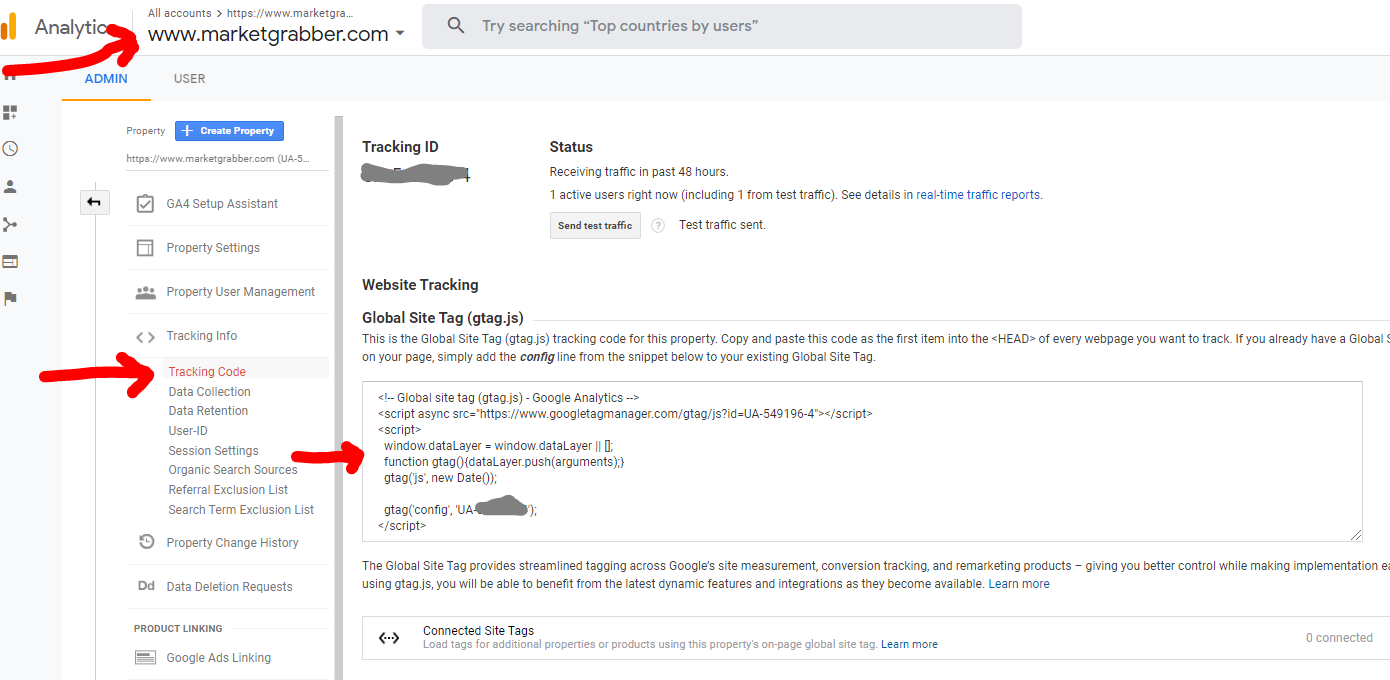The width and height of the screenshot is (1390, 680).
Task: Click the help question mark near Send test traffic
Action: pos(658,226)
